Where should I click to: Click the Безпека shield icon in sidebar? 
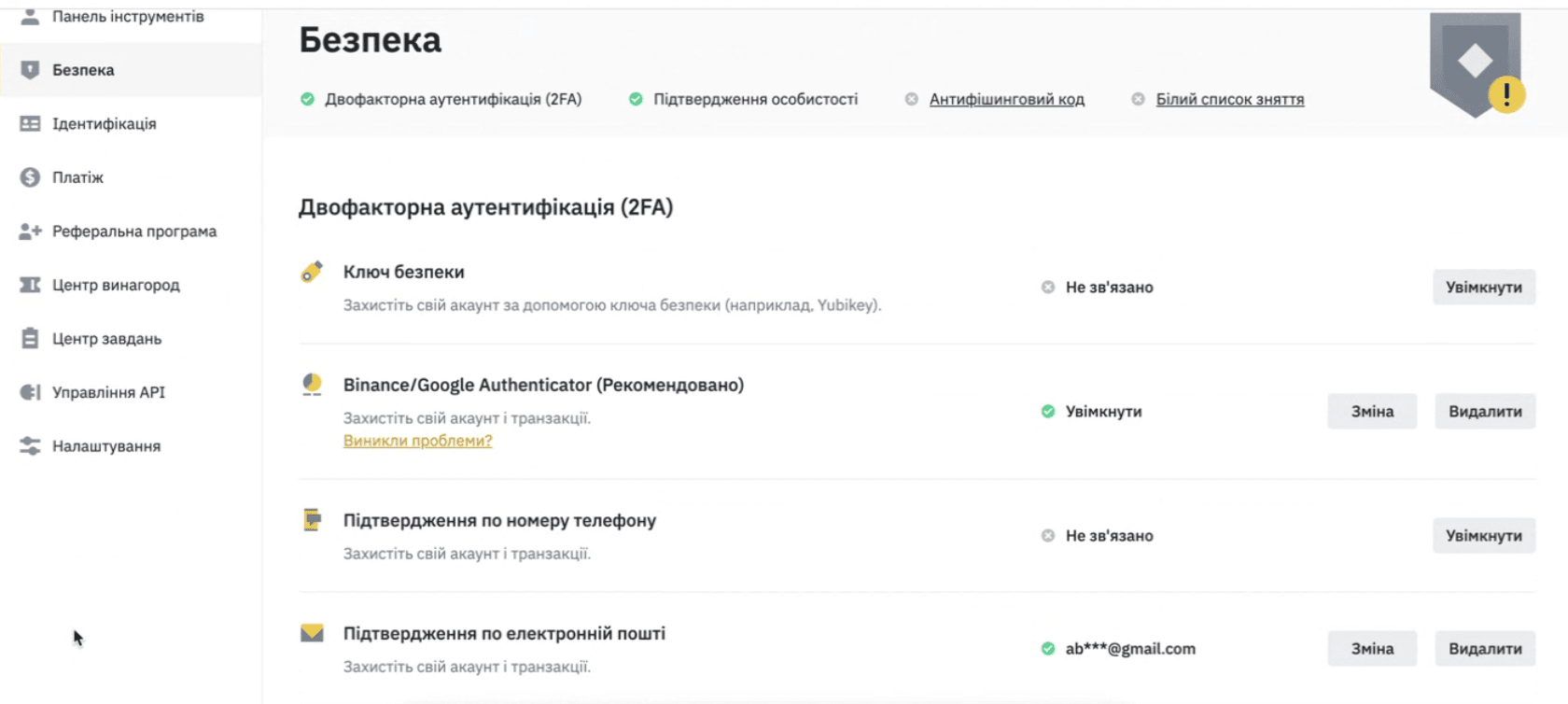pyautogui.click(x=30, y=70)
